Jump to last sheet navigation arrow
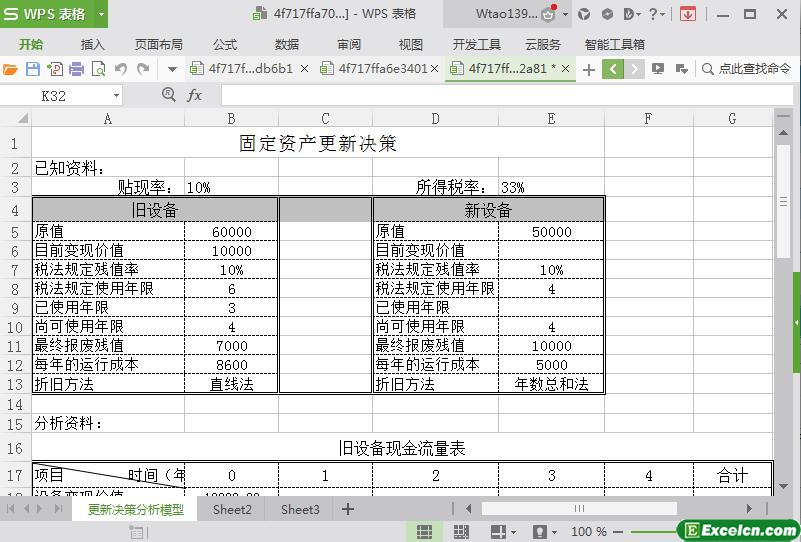 [58, 508]
